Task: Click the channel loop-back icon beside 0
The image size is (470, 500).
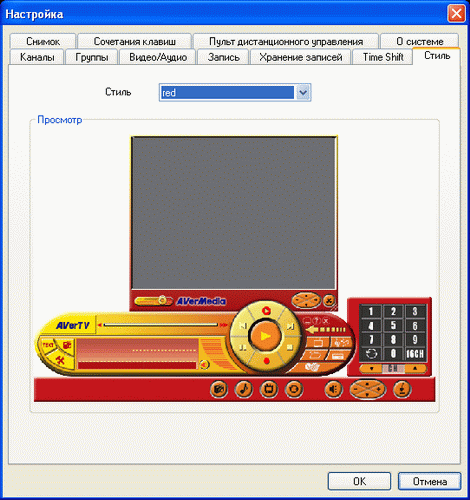Action: (x=371, y=354)
